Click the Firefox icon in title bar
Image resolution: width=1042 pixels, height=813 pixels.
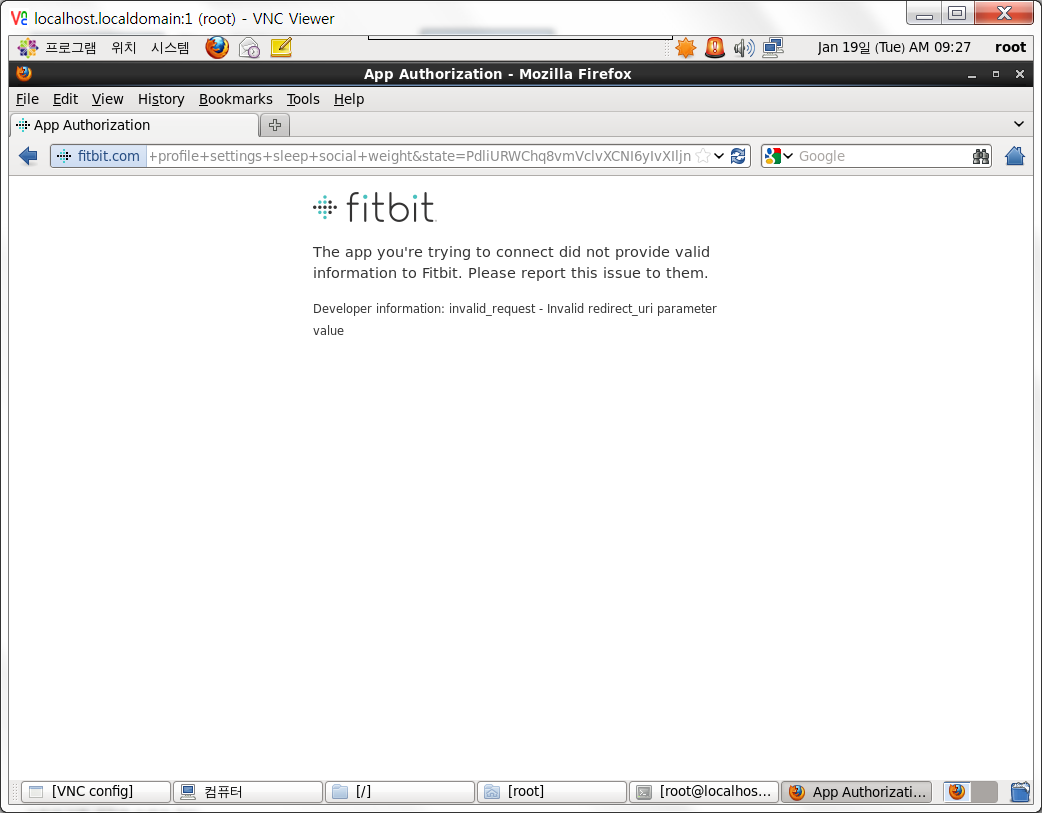tap(24, 73)
